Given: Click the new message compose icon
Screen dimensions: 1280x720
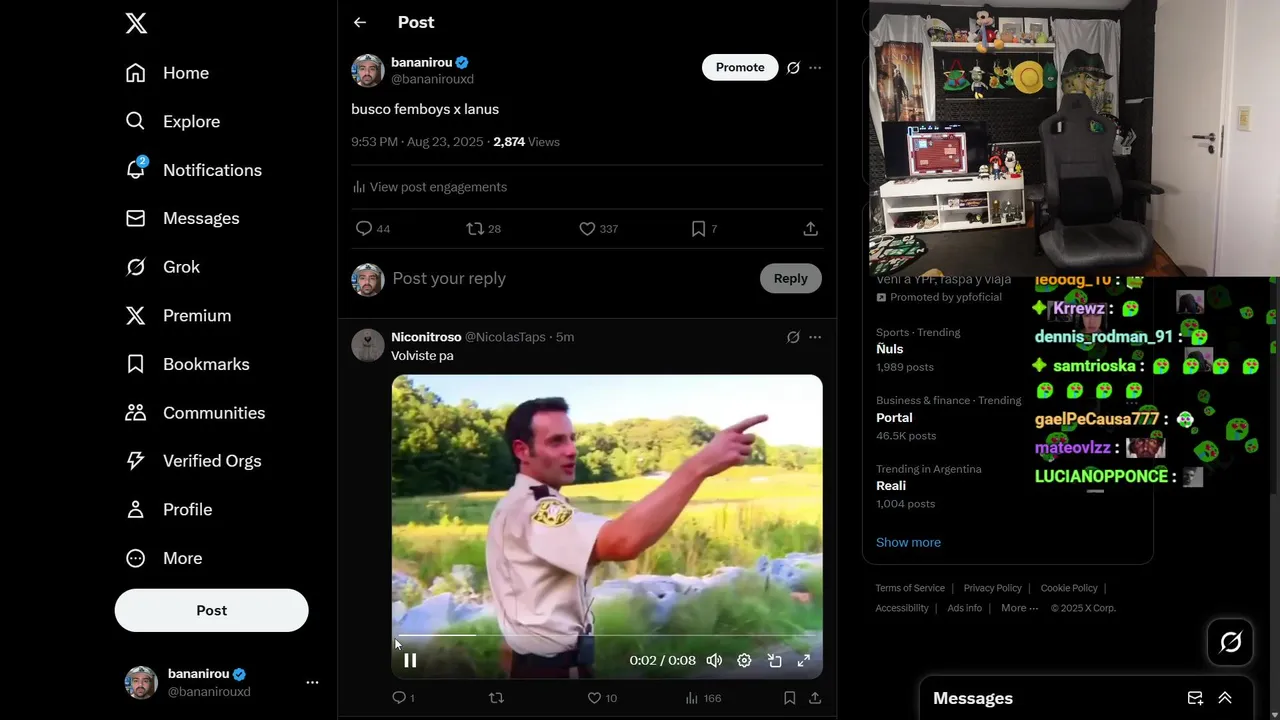Looking at the screenshot, I should (1195, 698).
